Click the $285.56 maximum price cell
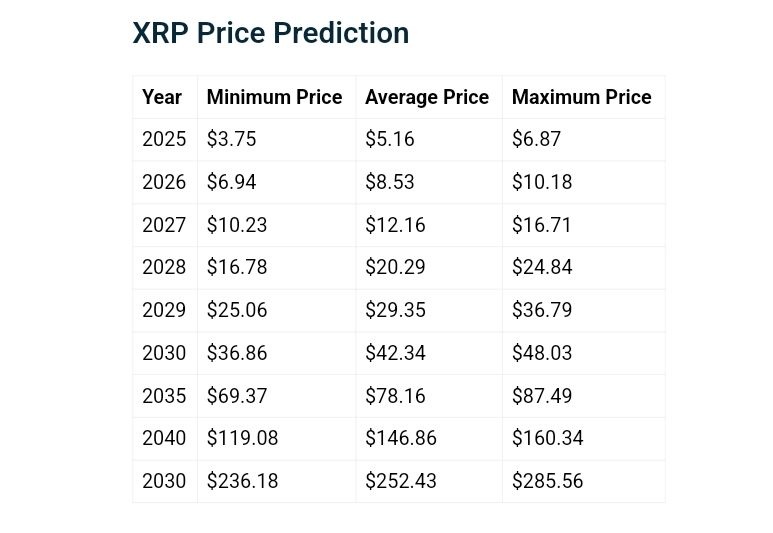773x533 pixels. pyautogui.click(x=547, y=481)
